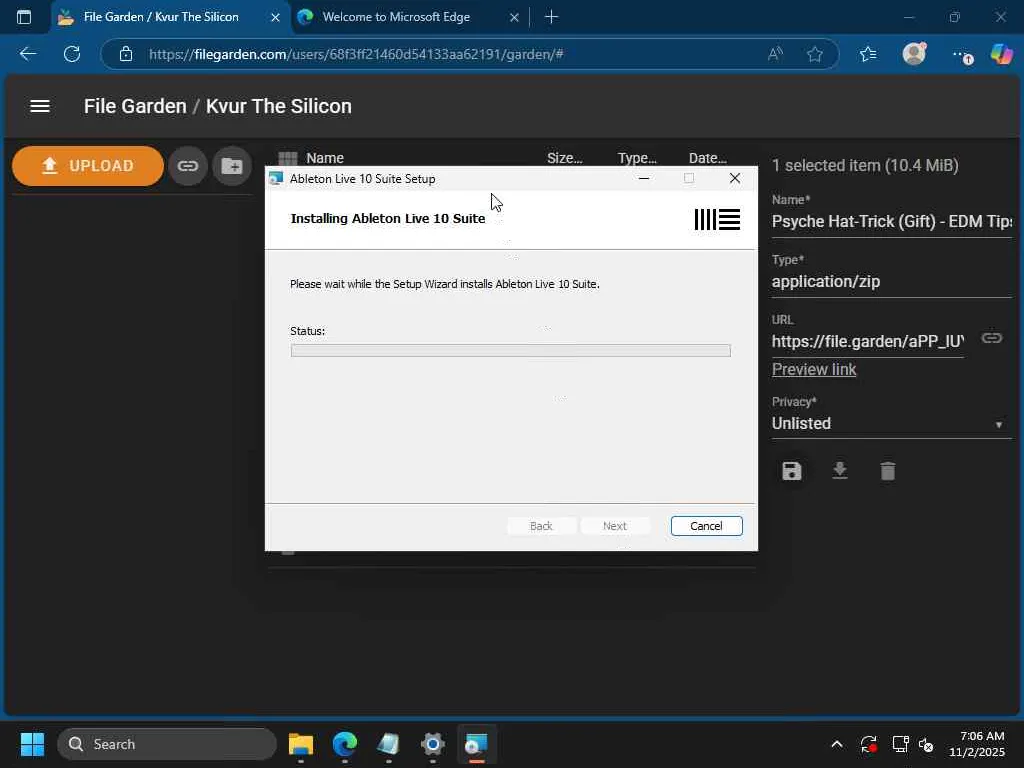
Task: Sort files by the Size column
Action: [x=564, y=158]
